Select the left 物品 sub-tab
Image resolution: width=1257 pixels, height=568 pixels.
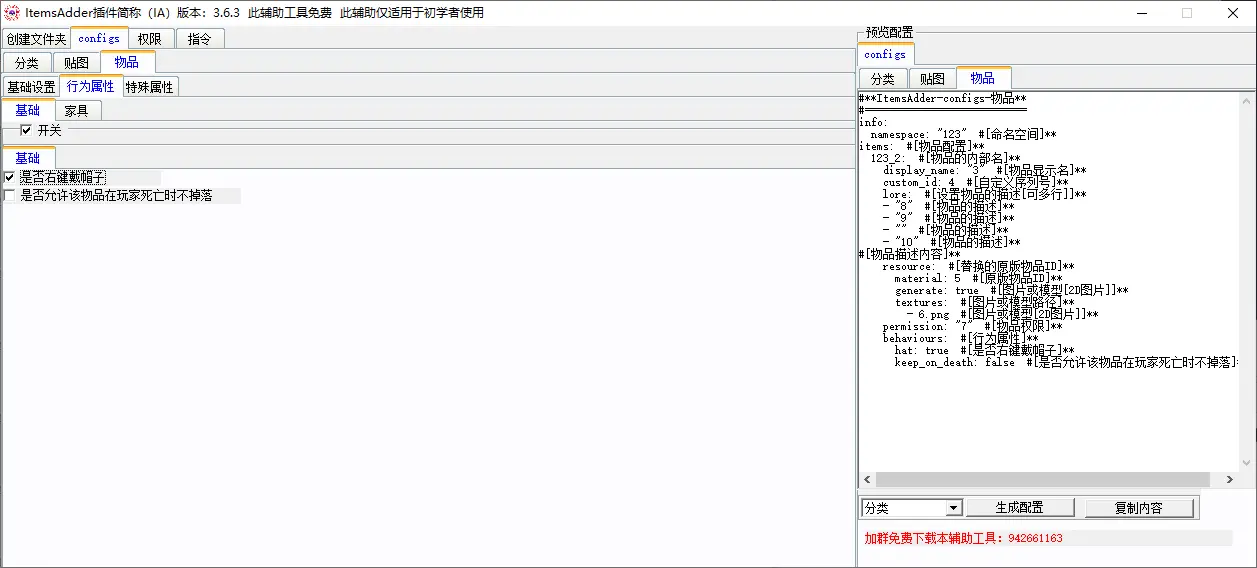click(127, 62)
